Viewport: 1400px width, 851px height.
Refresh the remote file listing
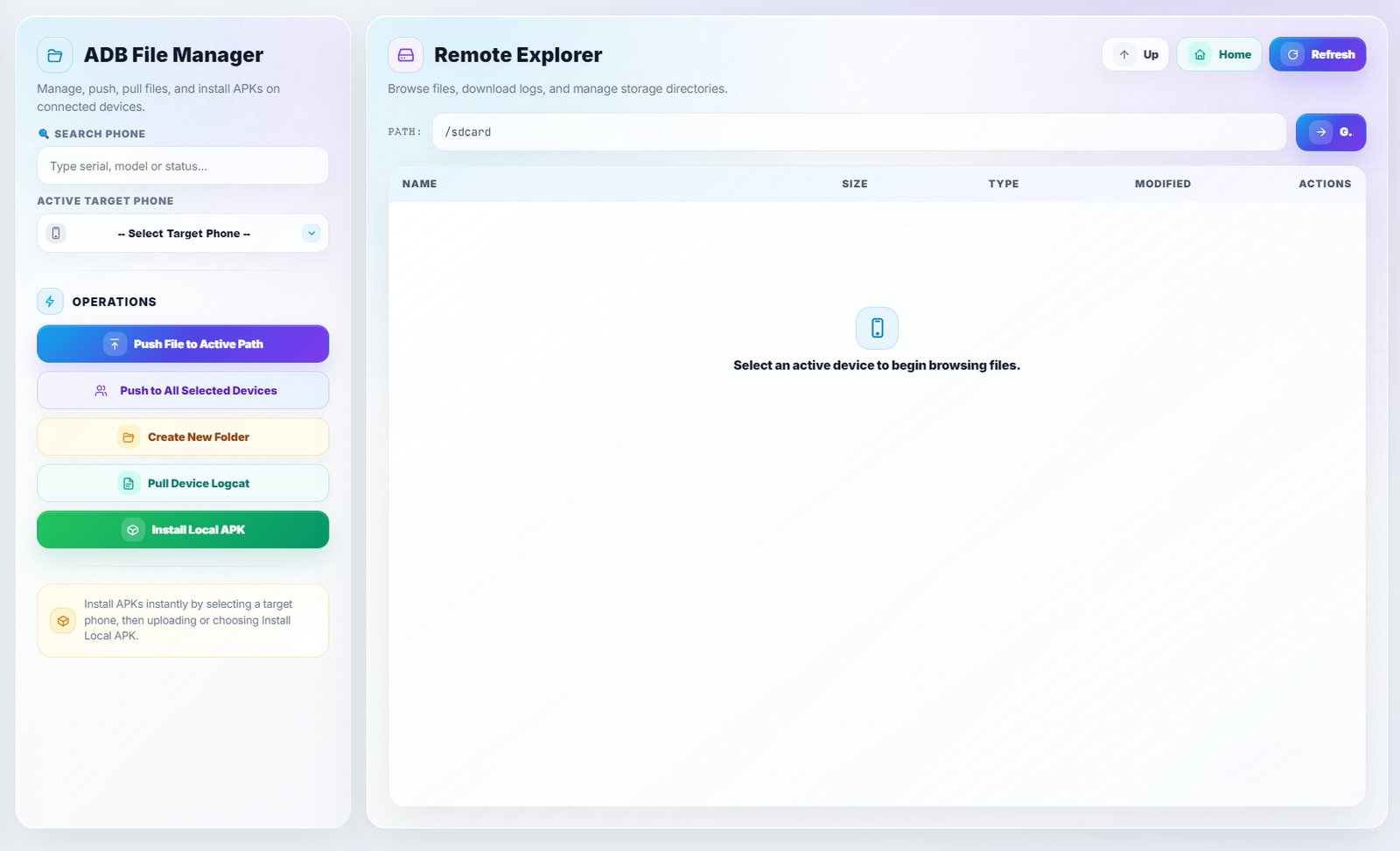coord(1318,54)
